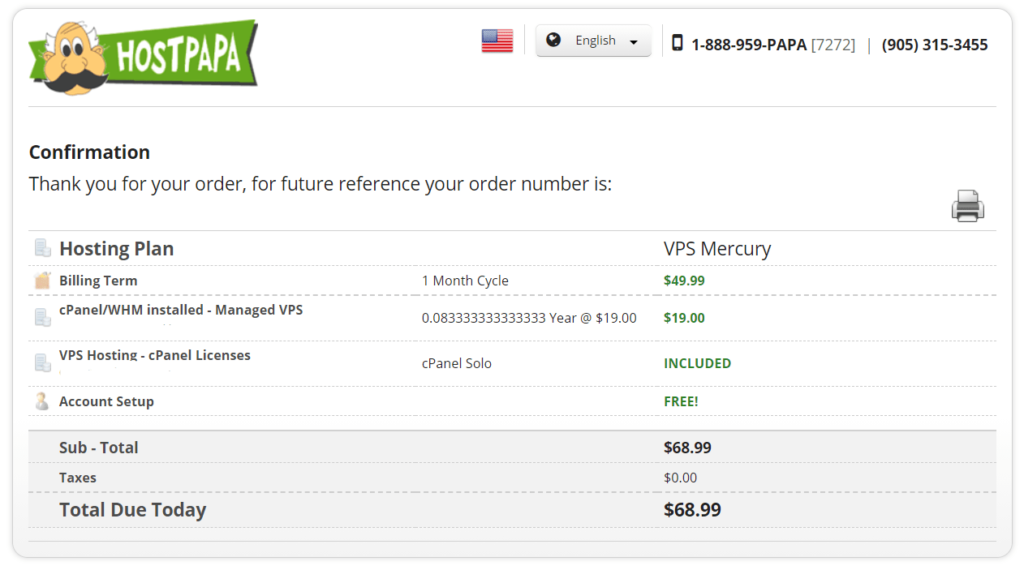Click the Billing Term folder icon
1024x570 pixels.
point(42,281)
